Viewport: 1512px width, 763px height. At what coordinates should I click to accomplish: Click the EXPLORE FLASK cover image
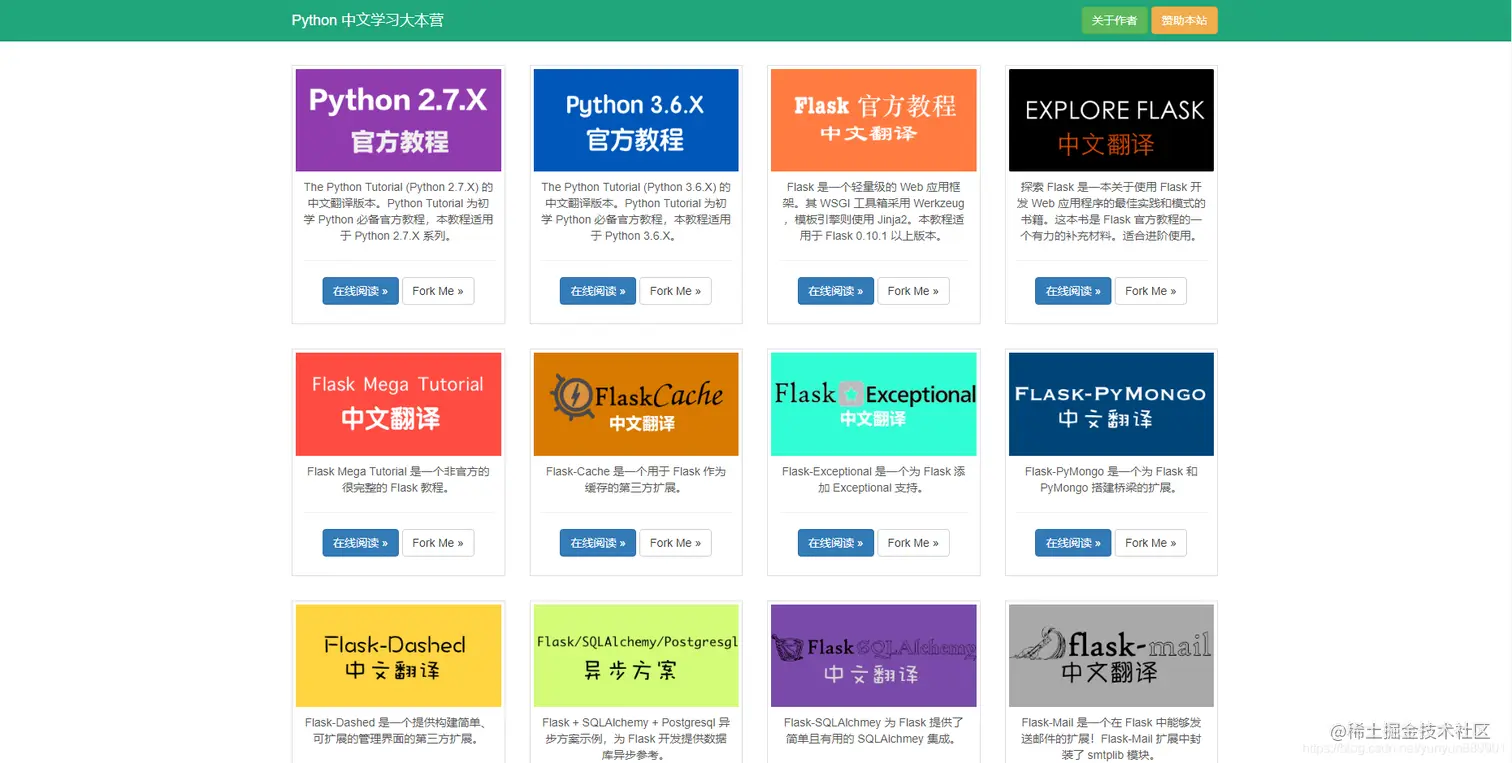click(x=1111, y=119)
